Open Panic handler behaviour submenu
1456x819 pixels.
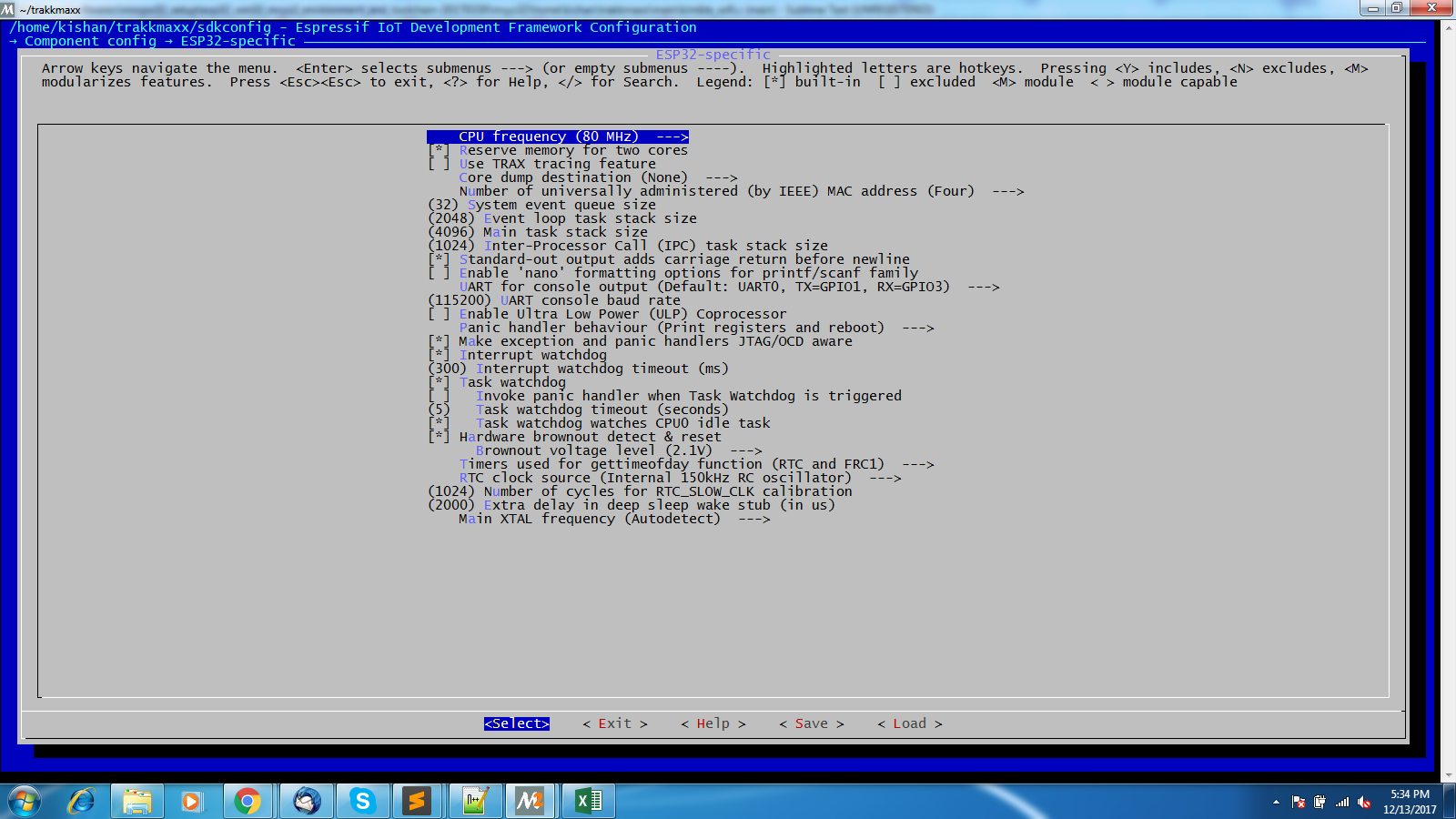click(x=696, y=328)
